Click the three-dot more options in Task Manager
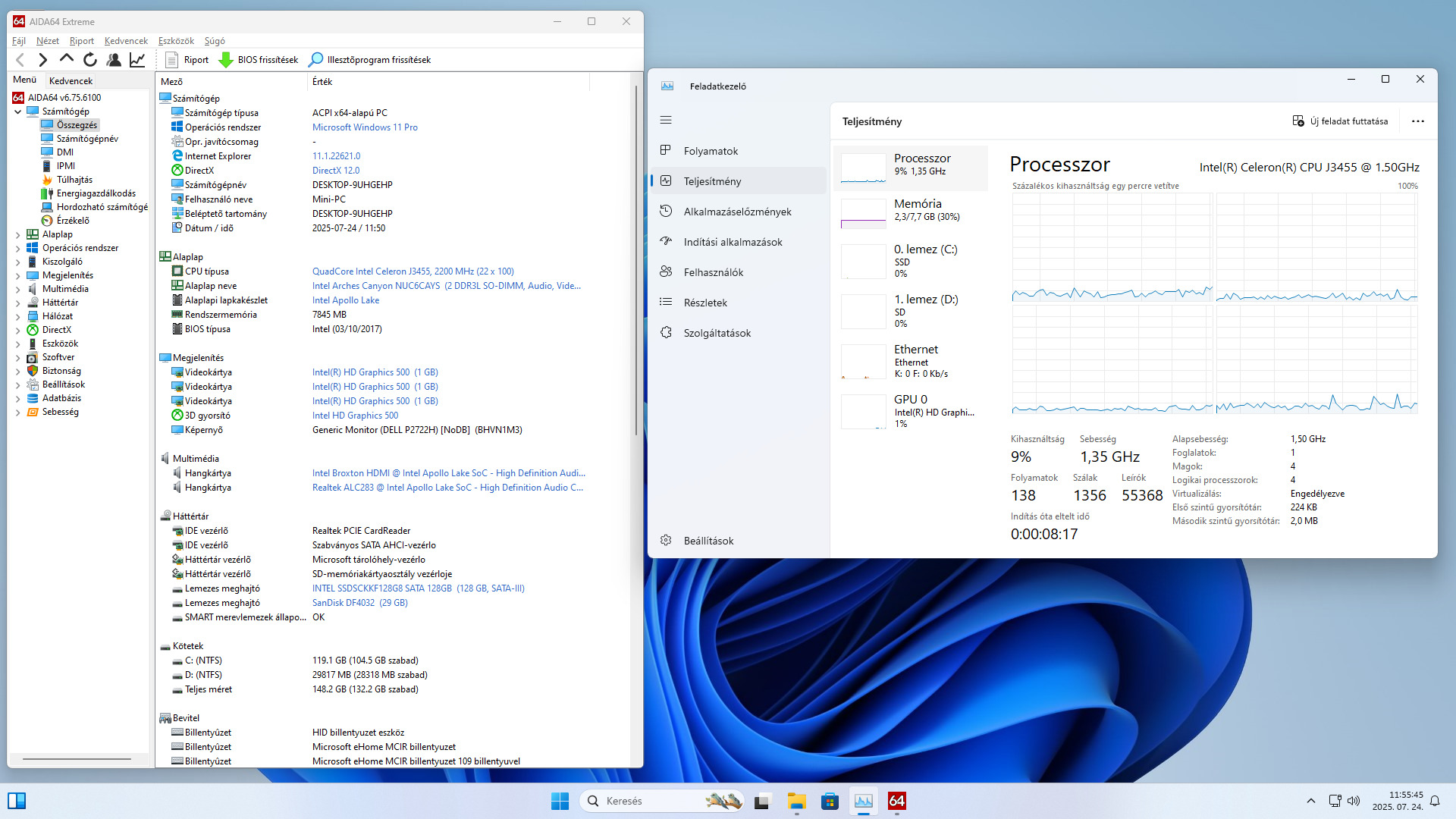The image size is (1456, 819). [1417, 121]
